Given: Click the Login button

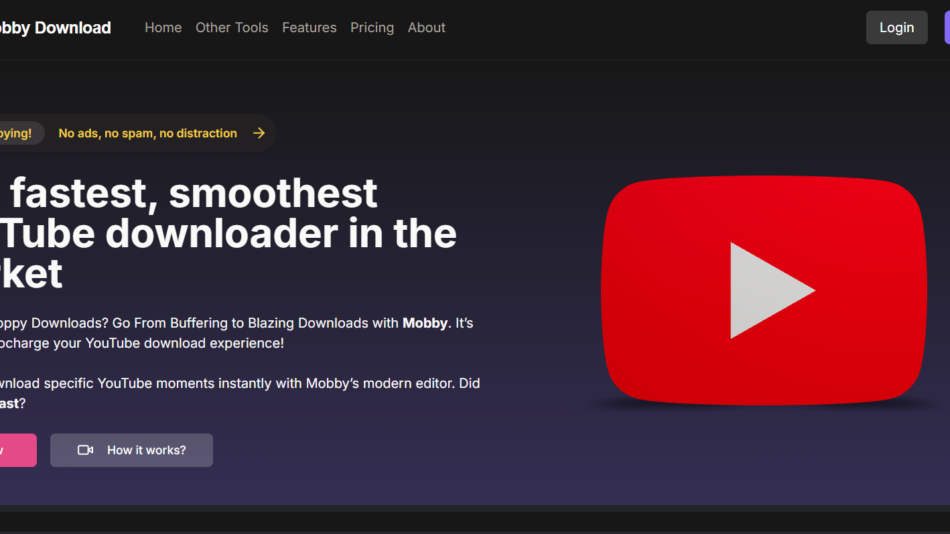Looking at the screenshot, I should tap(897, 27).
